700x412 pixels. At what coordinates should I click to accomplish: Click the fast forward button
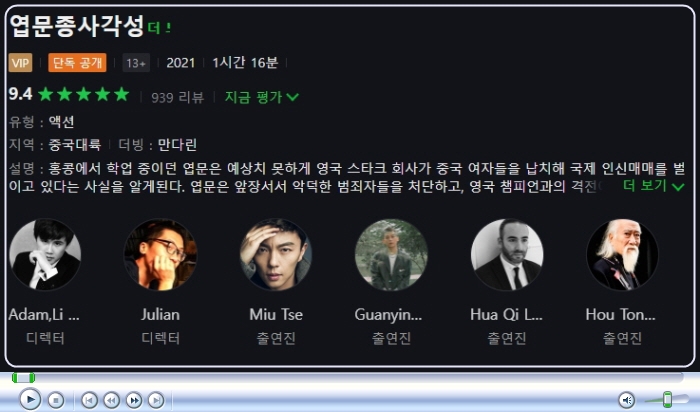click(134, 400)
